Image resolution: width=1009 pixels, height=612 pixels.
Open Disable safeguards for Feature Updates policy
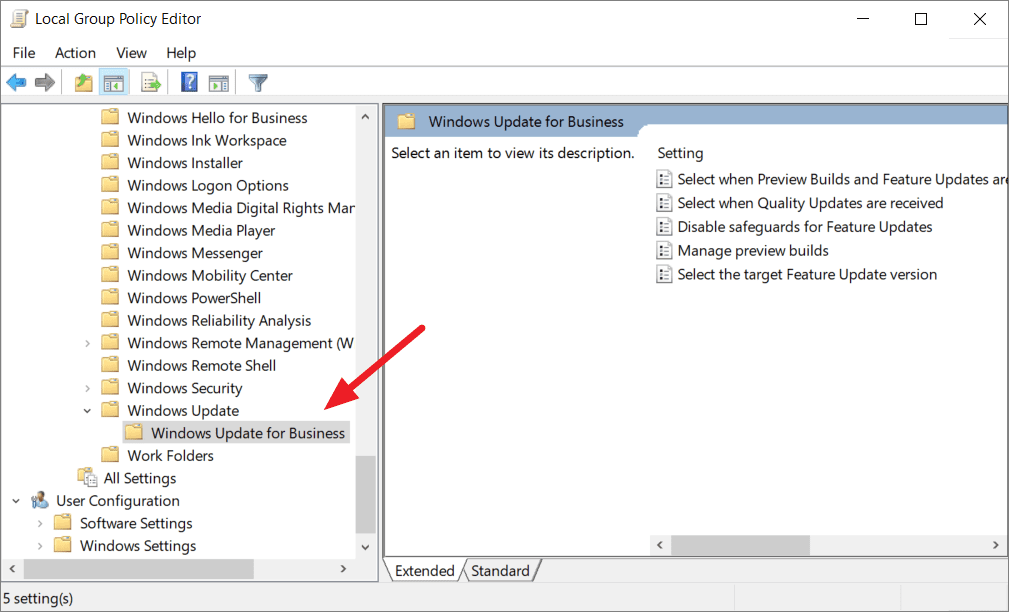point(804,227)
